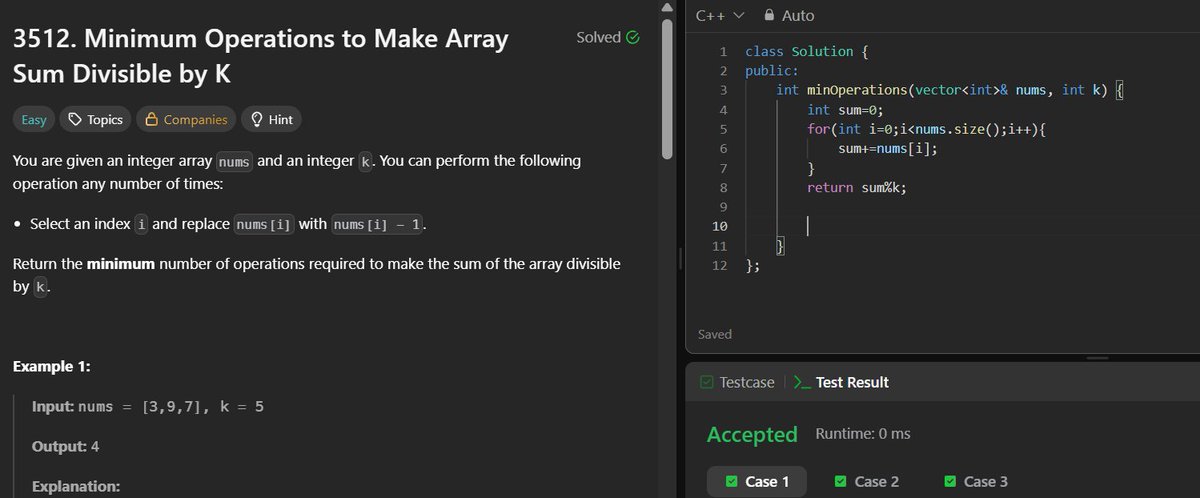Click the problem title "3512. Minimum Operations"
The image size is (1200, 498).
pos(260,56)
